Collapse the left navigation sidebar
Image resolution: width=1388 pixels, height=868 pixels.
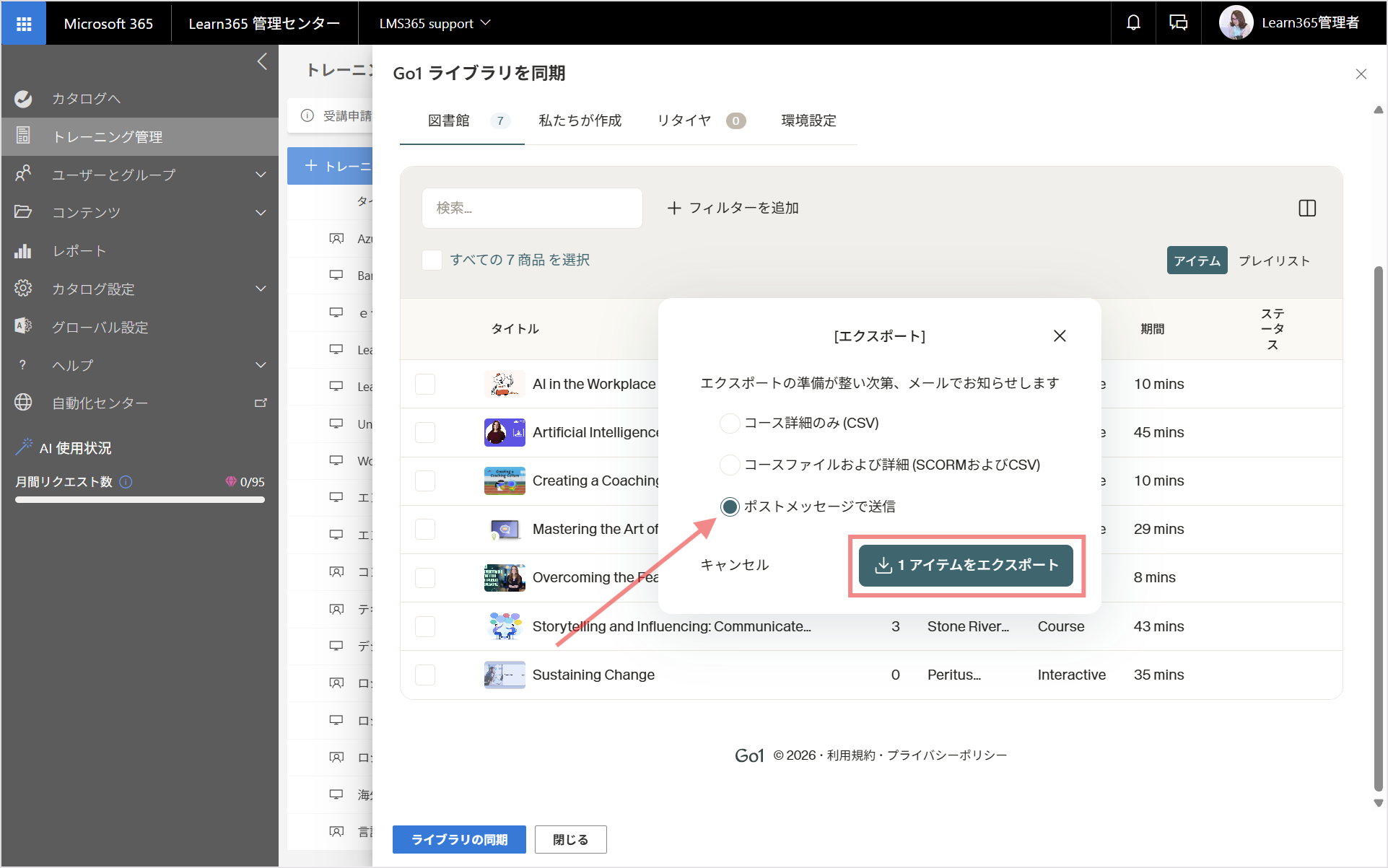click(x=262, y=62)
